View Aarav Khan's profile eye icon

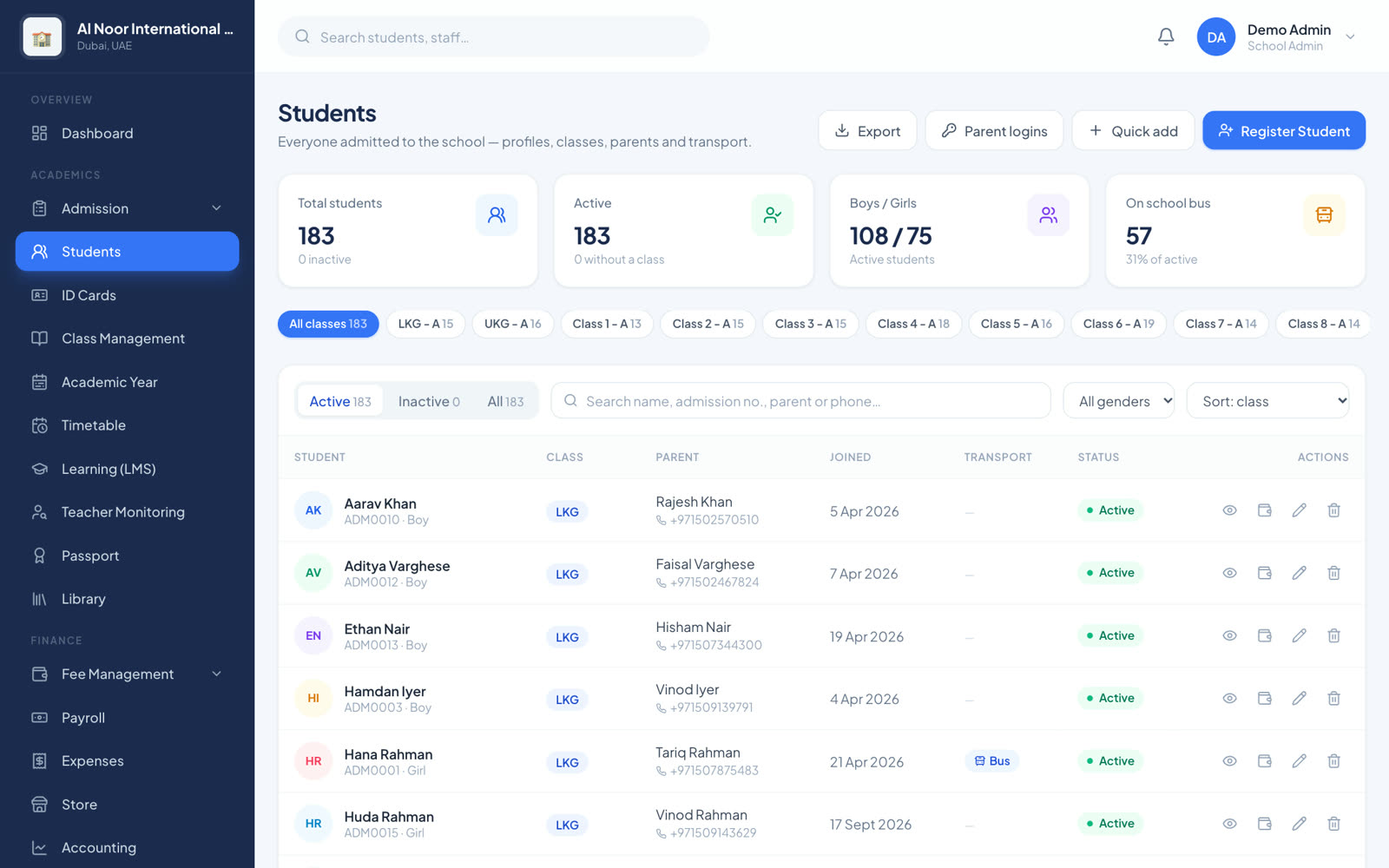point(1229,510)
